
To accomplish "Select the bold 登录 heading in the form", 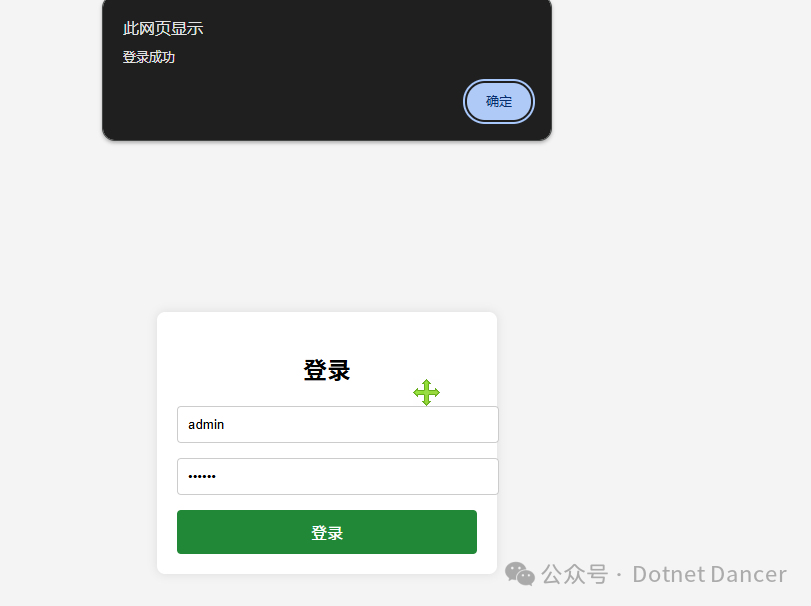I will click(327, 370).
